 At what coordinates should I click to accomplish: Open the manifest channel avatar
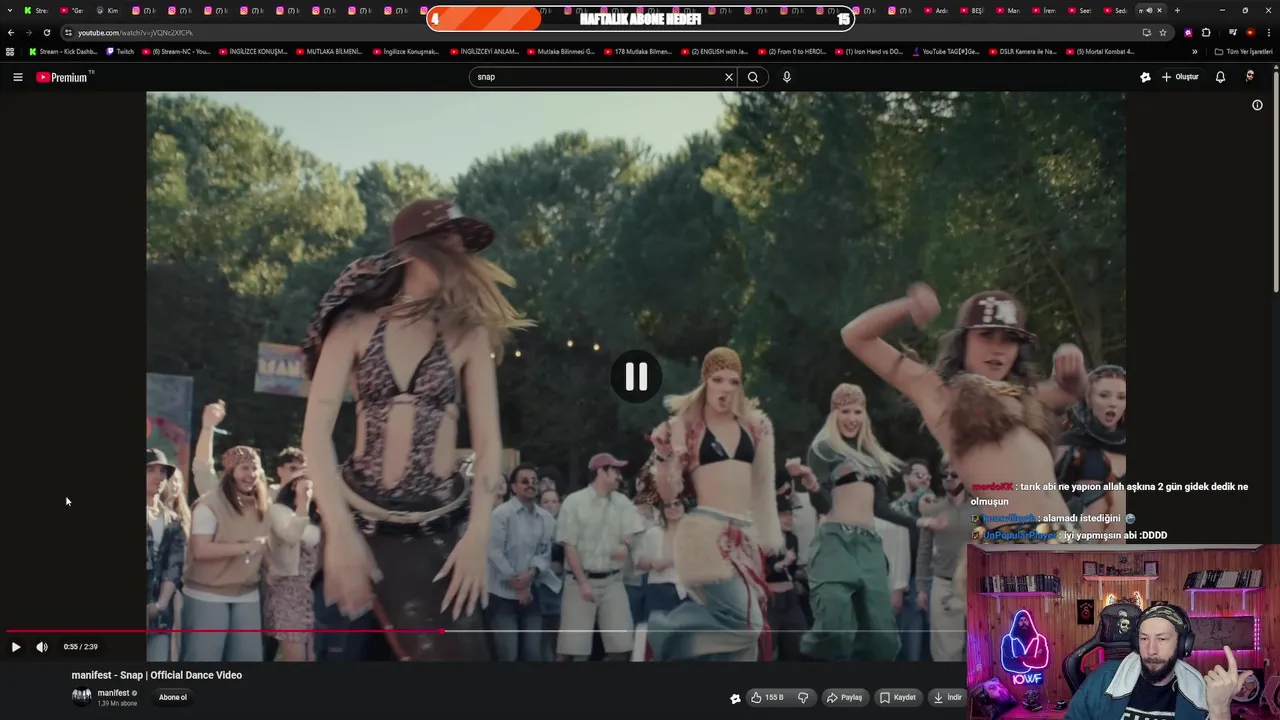pos(81,697)
